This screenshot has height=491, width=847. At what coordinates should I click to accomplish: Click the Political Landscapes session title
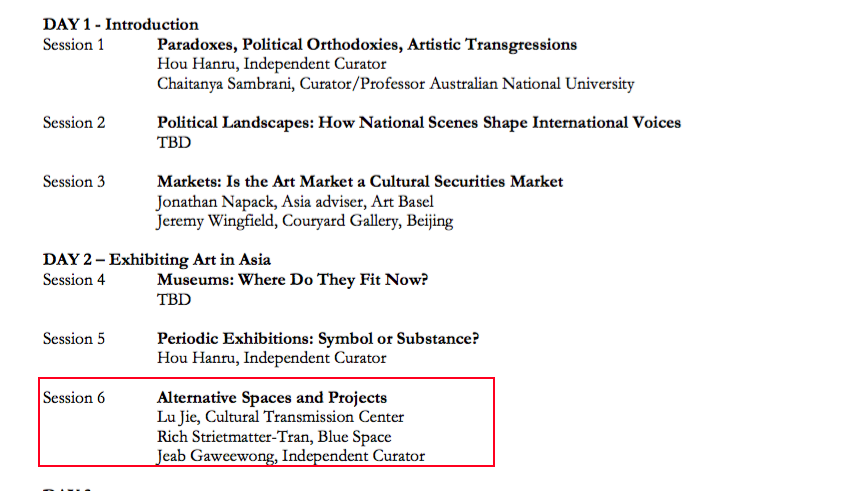coord(419,123)
